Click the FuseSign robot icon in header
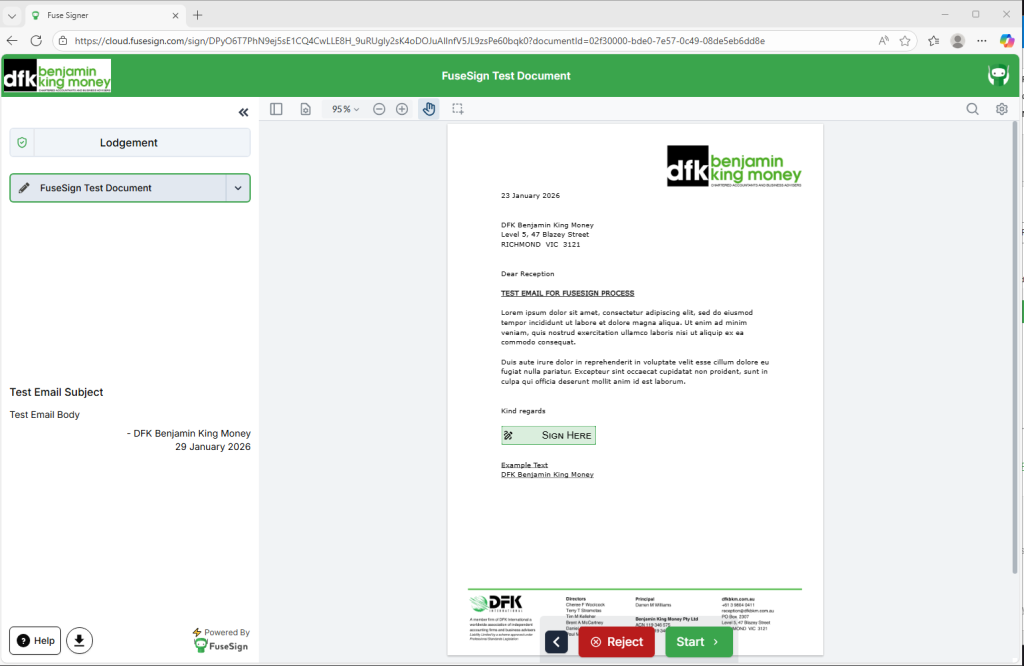1024x666 pixels. (997, 76)
